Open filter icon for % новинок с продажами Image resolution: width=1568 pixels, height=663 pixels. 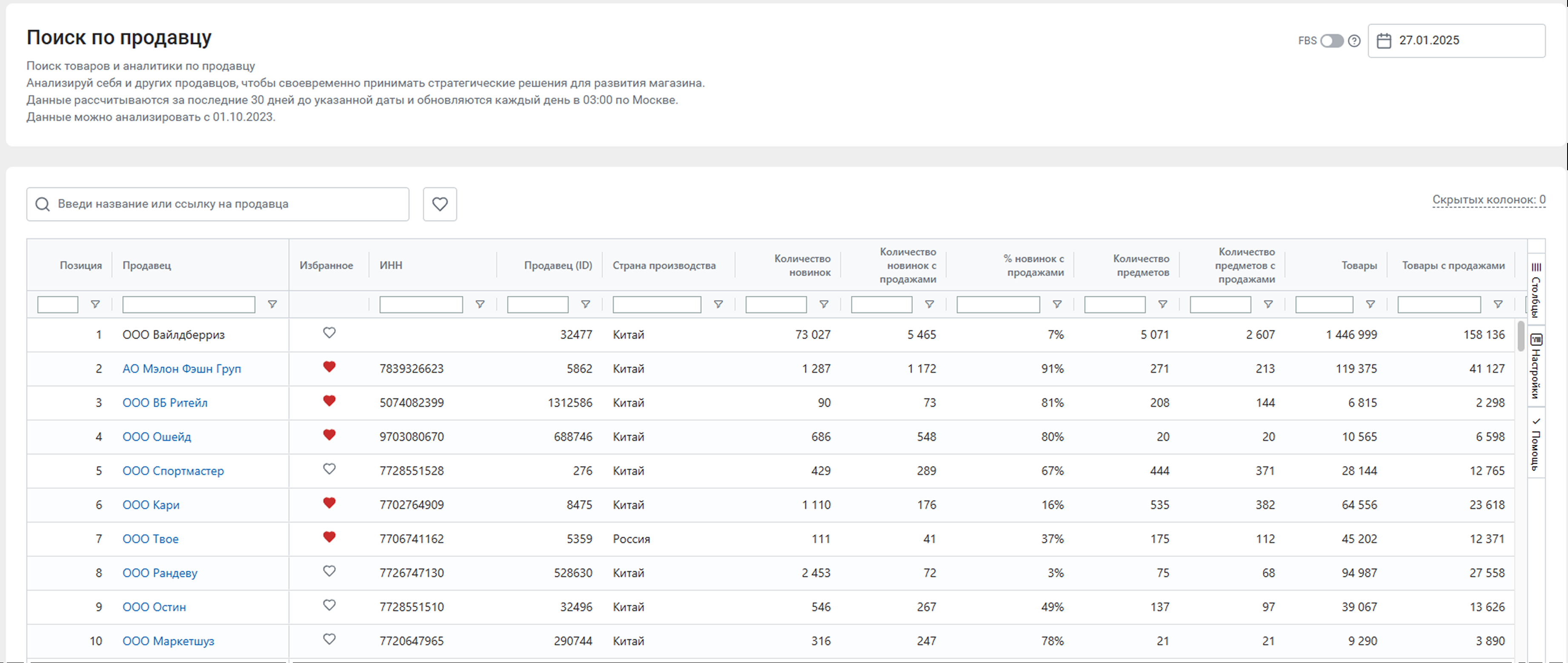coord(1057,304)
